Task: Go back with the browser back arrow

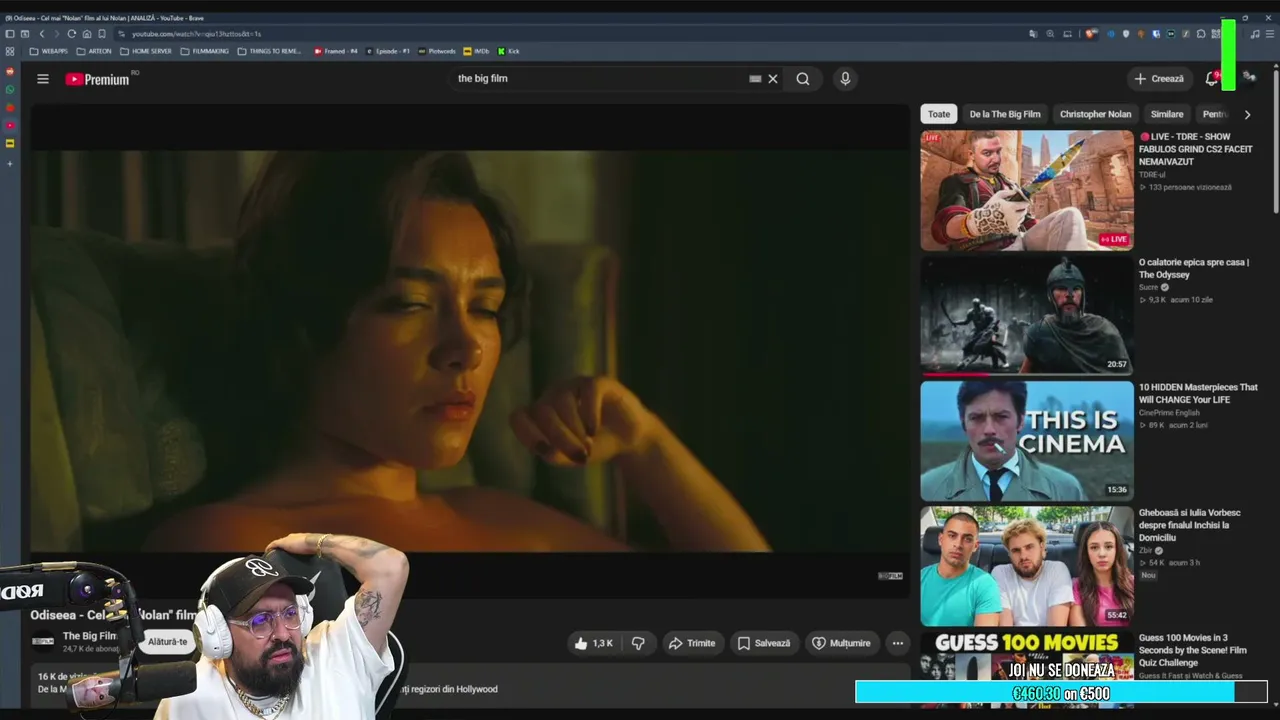Action: pyautogui.click(x=42, y=34)
